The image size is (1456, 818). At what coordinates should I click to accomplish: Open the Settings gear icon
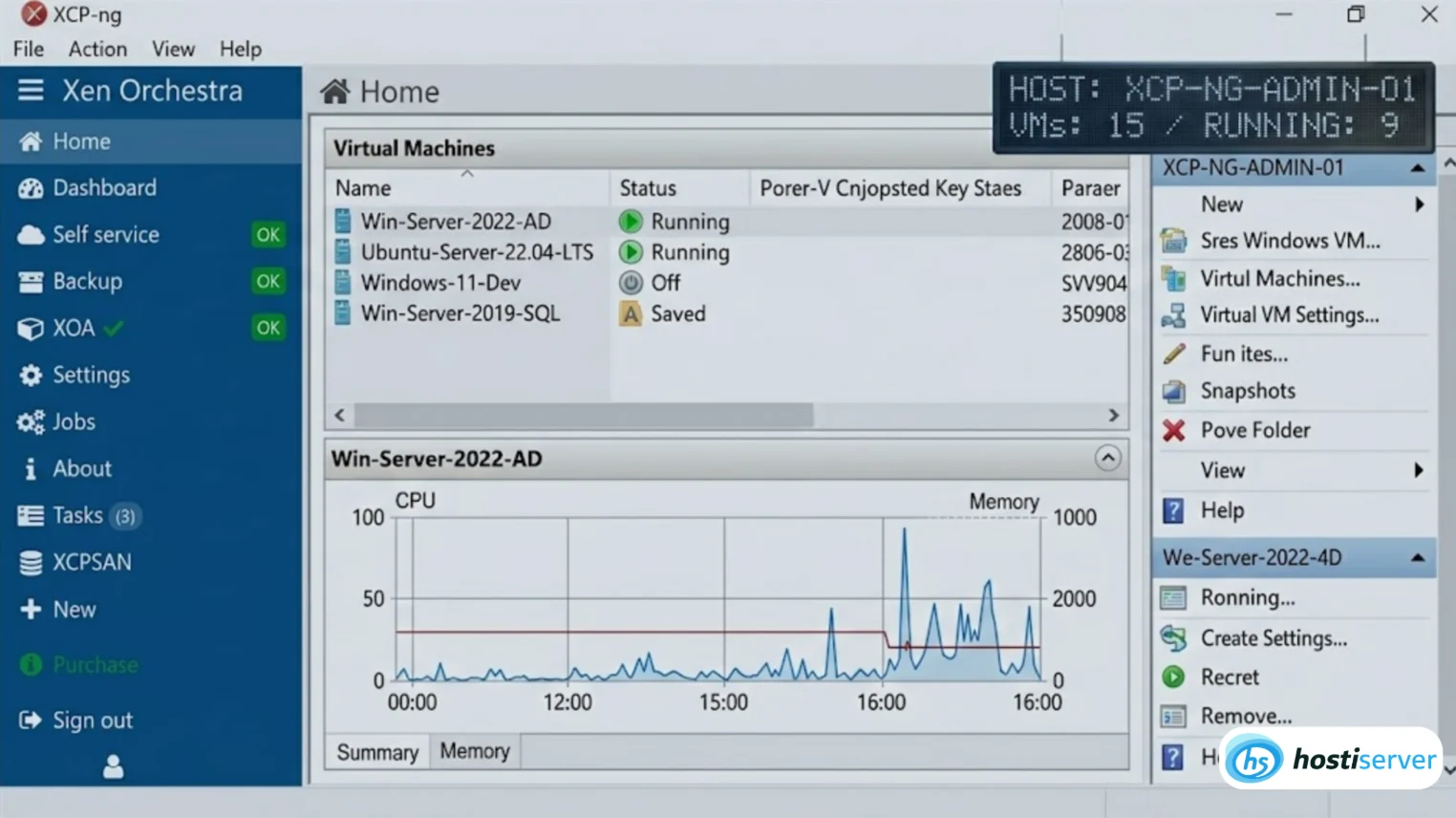[31, 376]
